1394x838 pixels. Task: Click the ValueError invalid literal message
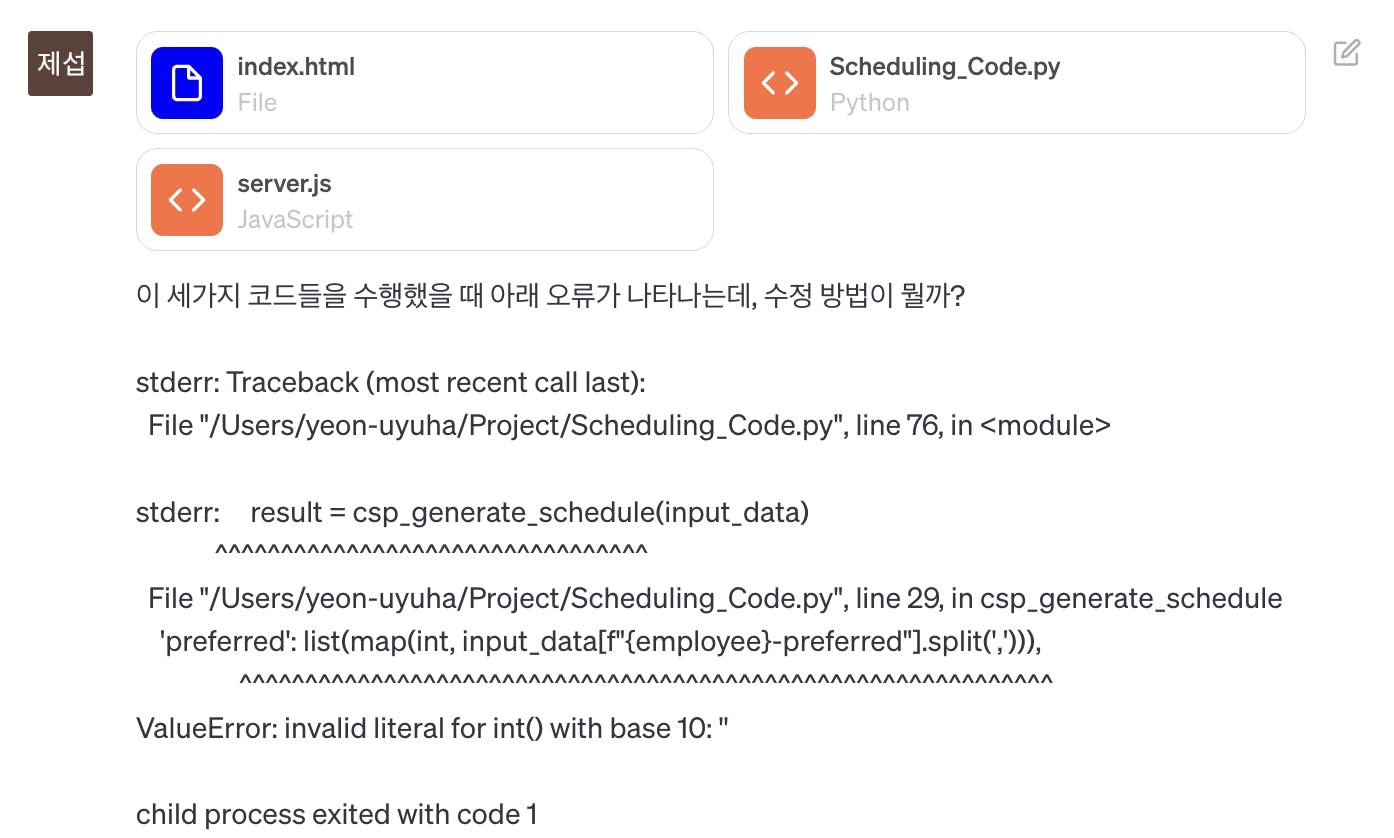(432, 728)
